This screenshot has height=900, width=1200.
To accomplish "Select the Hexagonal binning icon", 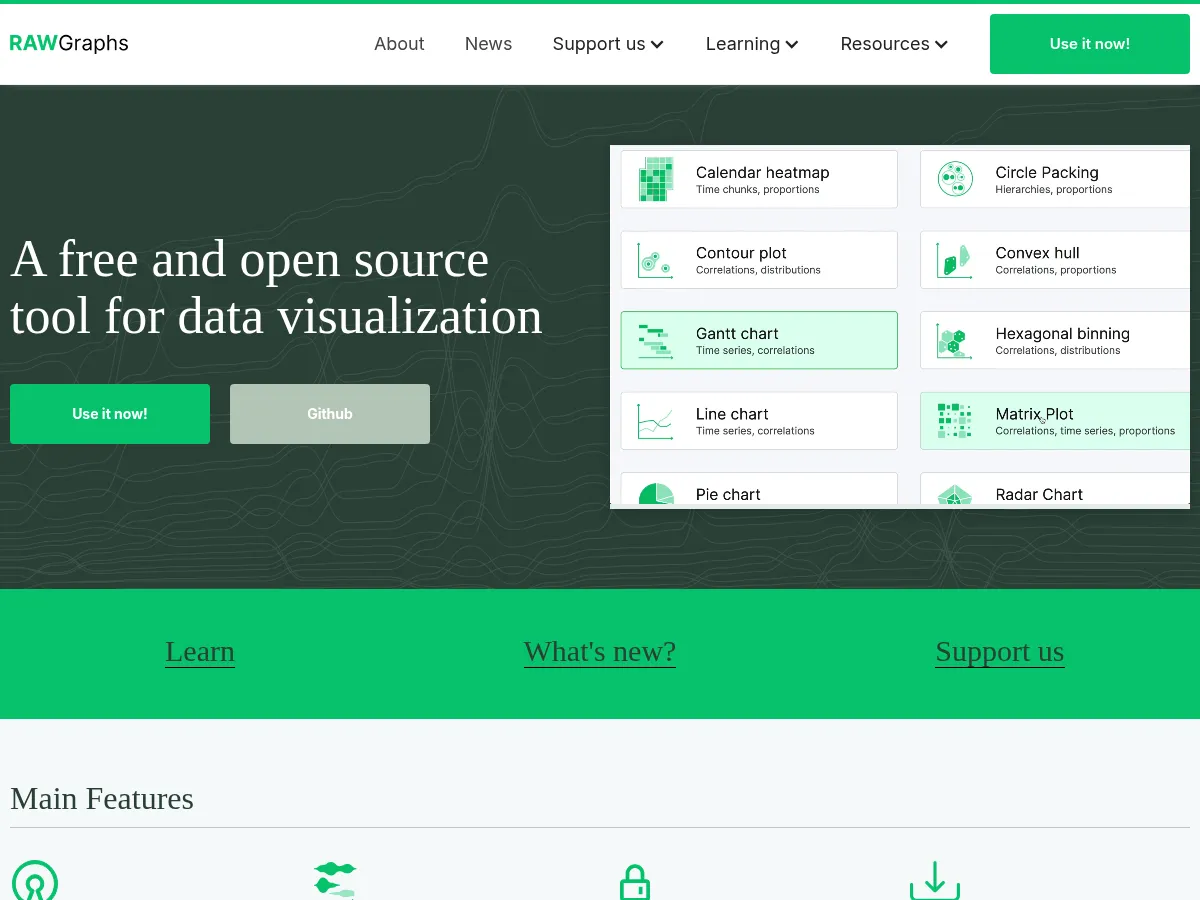I will (x=954, y=340).
